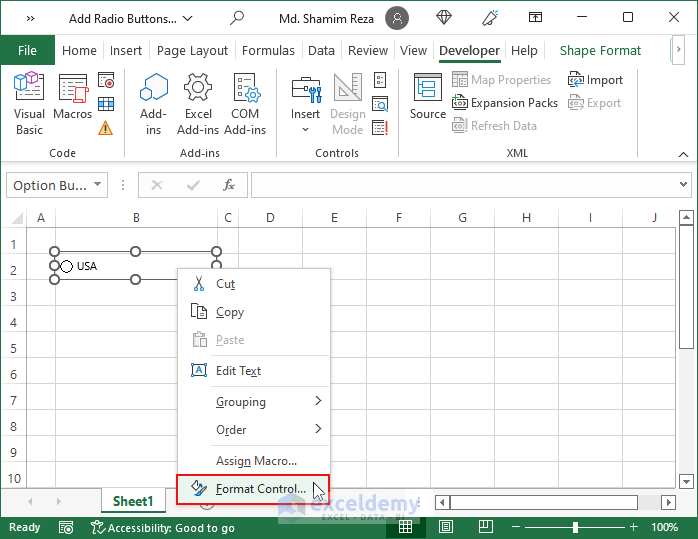The image size is (698, 539).
Task: Click the Select All corner triangle
Action: [16, 218]
